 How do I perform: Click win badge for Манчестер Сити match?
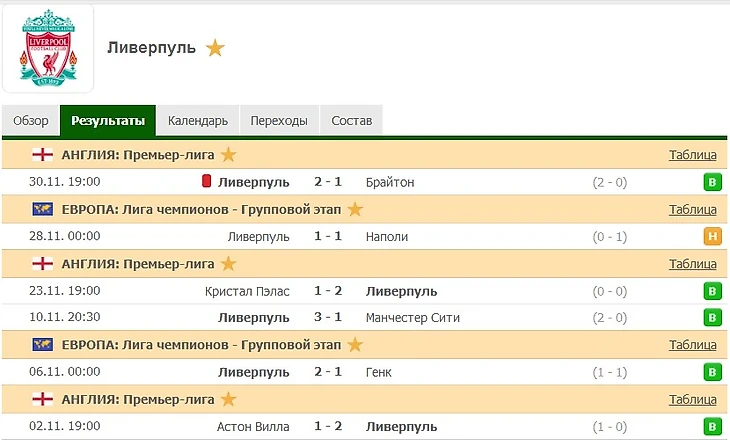pyautogui.click(x=712, y=318)
